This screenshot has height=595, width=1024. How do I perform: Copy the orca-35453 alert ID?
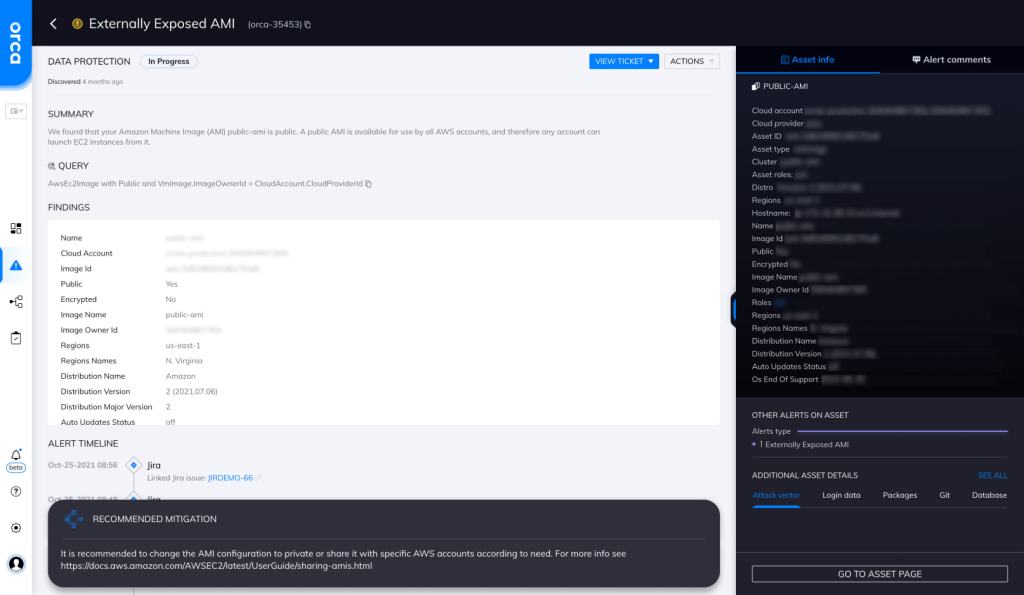tap(308, 24)
